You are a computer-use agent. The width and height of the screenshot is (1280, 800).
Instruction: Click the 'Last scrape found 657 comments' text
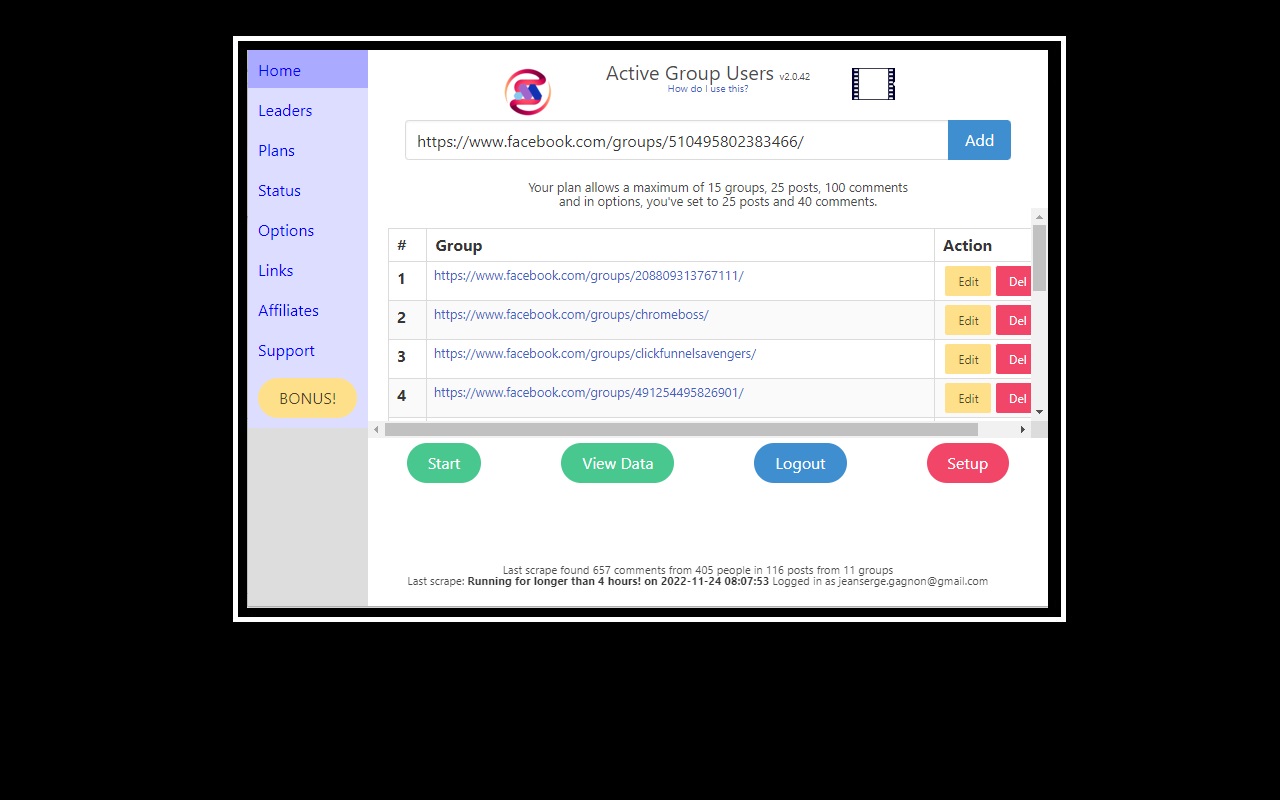click(698, 570)
